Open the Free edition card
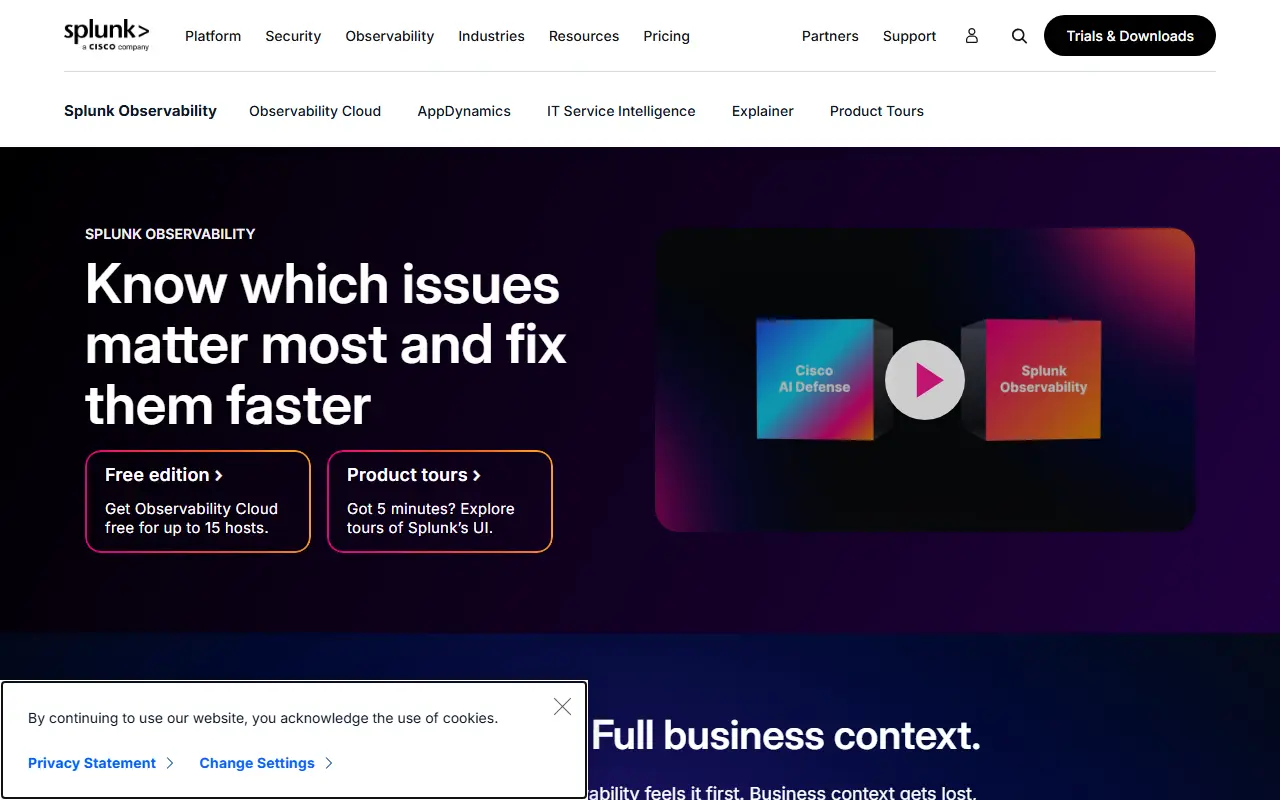 [x=198, y=501]
